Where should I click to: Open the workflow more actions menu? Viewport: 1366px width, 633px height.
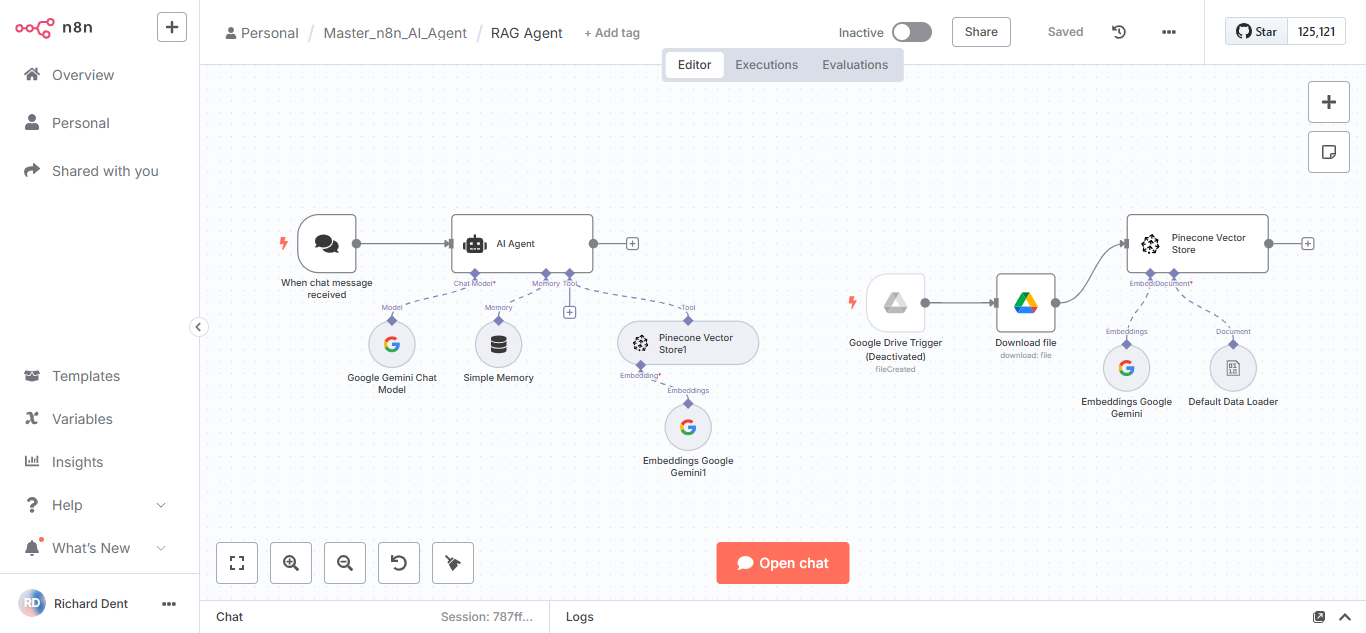(1169, 32)
